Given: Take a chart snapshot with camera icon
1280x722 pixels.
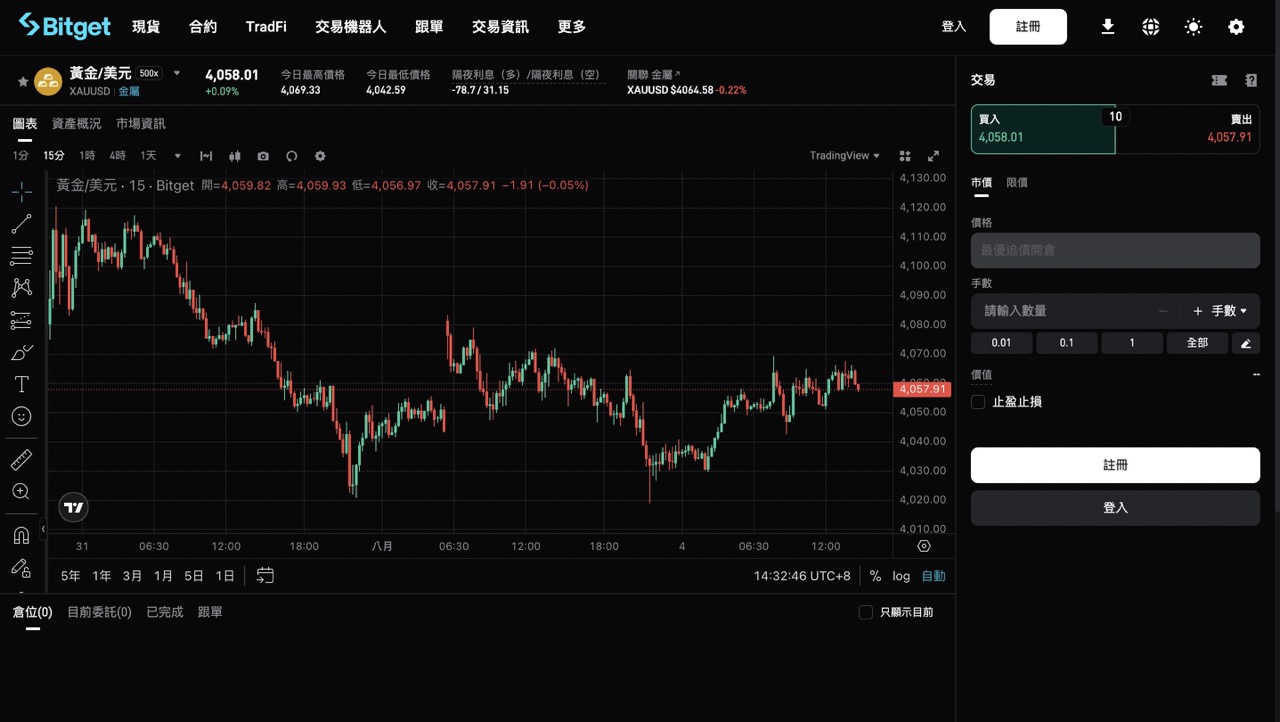Looking at the screenshot, I should (x=263, y=156).
